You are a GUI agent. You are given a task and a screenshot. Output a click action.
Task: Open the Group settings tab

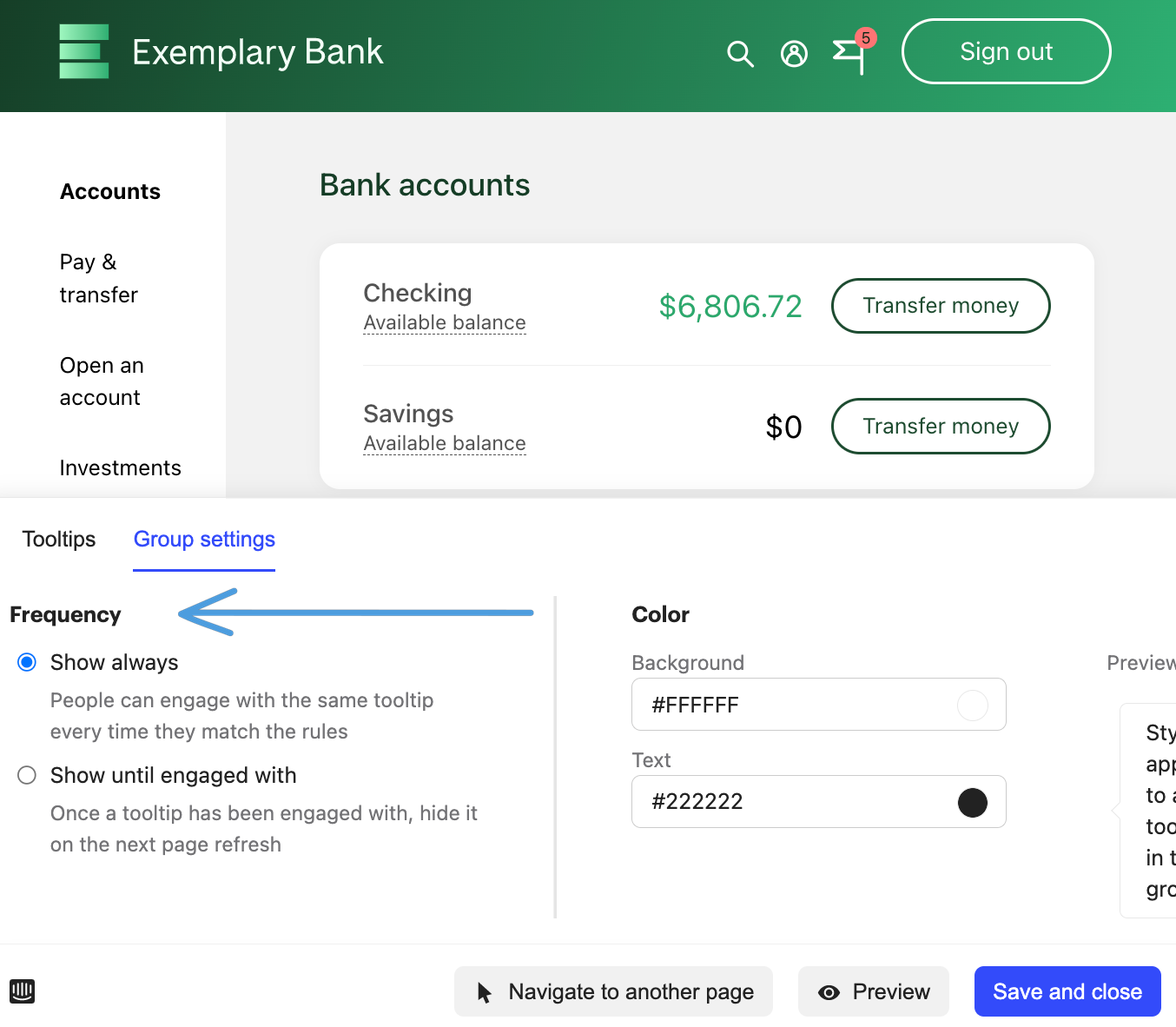tap(204, 539)
